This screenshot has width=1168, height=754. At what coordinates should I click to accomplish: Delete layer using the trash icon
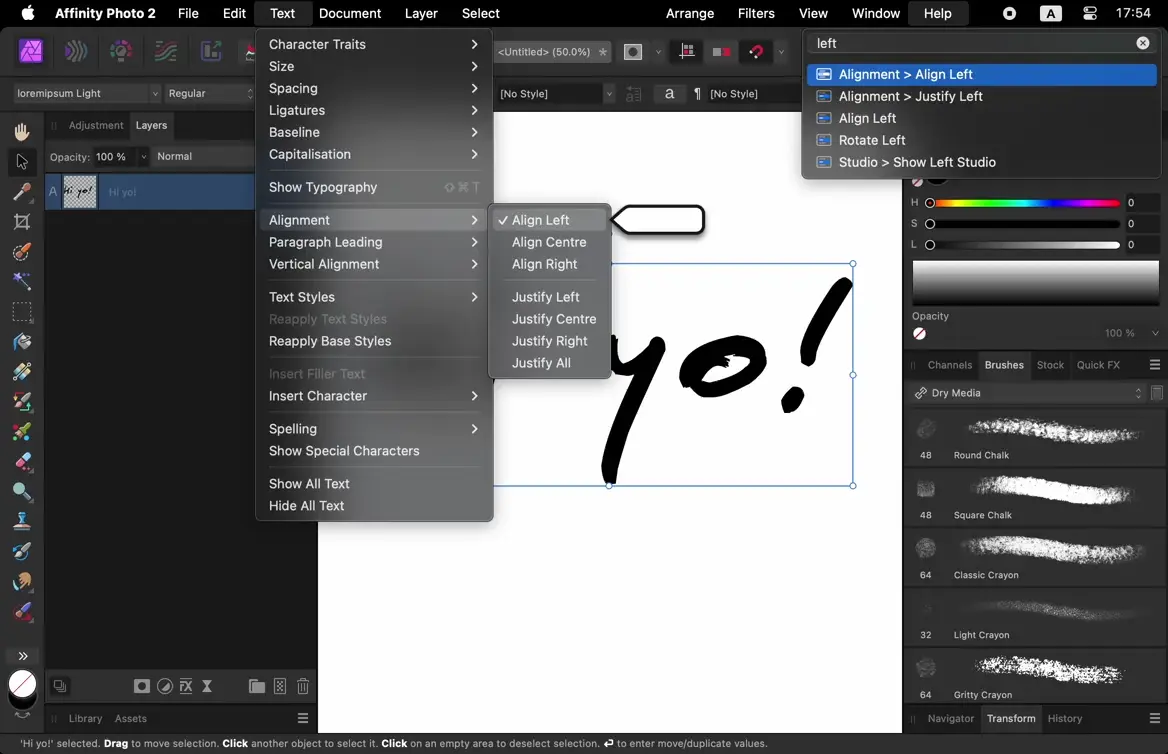click(x=303, y=686)
